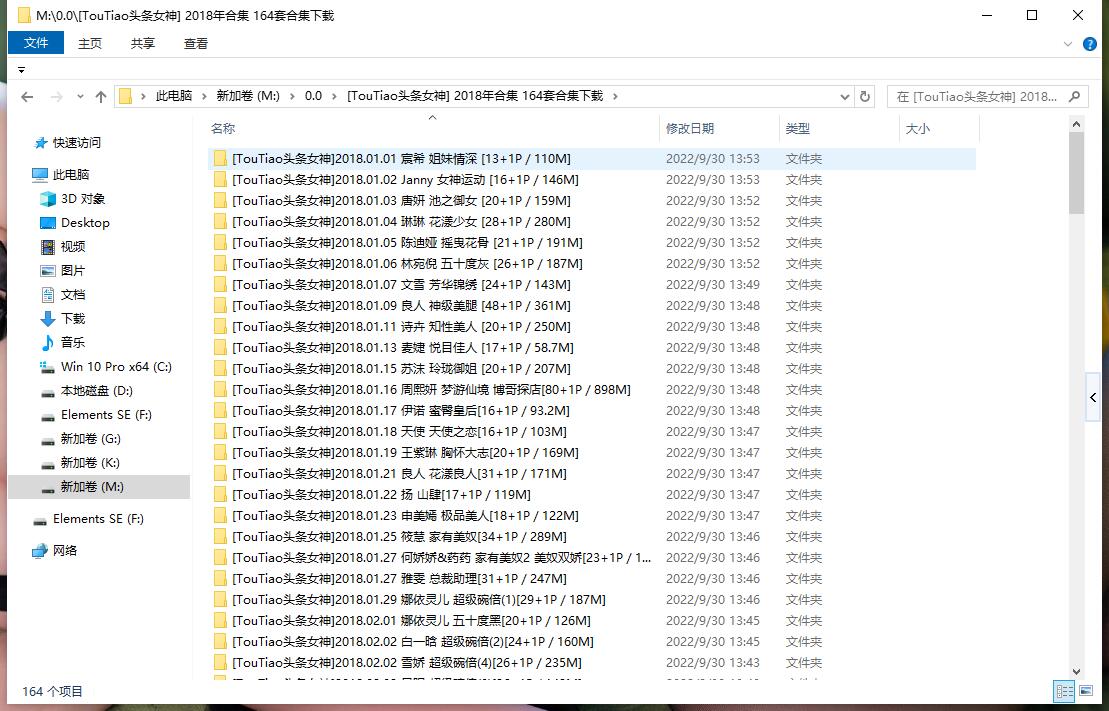Screen dimensions: 1109x711
Task: Click folder icon of 2018.01.15 苏沫 玲珑御姐
Action: tap(220, 369)
